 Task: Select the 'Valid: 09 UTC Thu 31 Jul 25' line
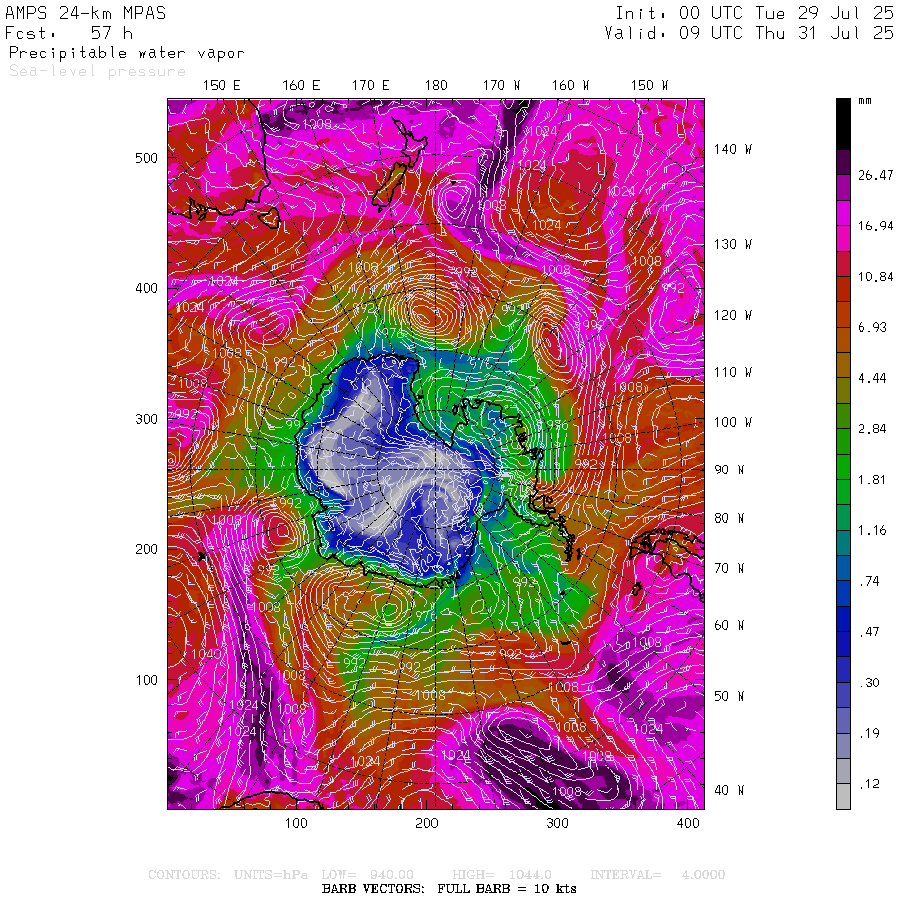point(749,33)
